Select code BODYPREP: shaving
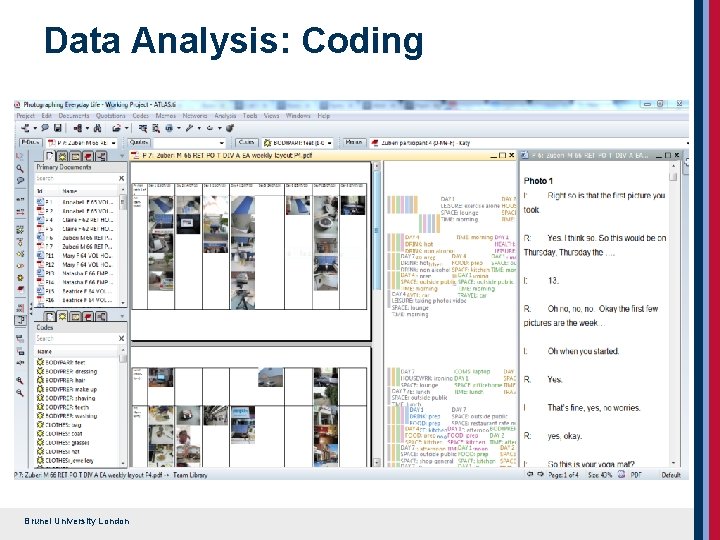The height and width of the screenshot is (540, 720). (66, 398)
